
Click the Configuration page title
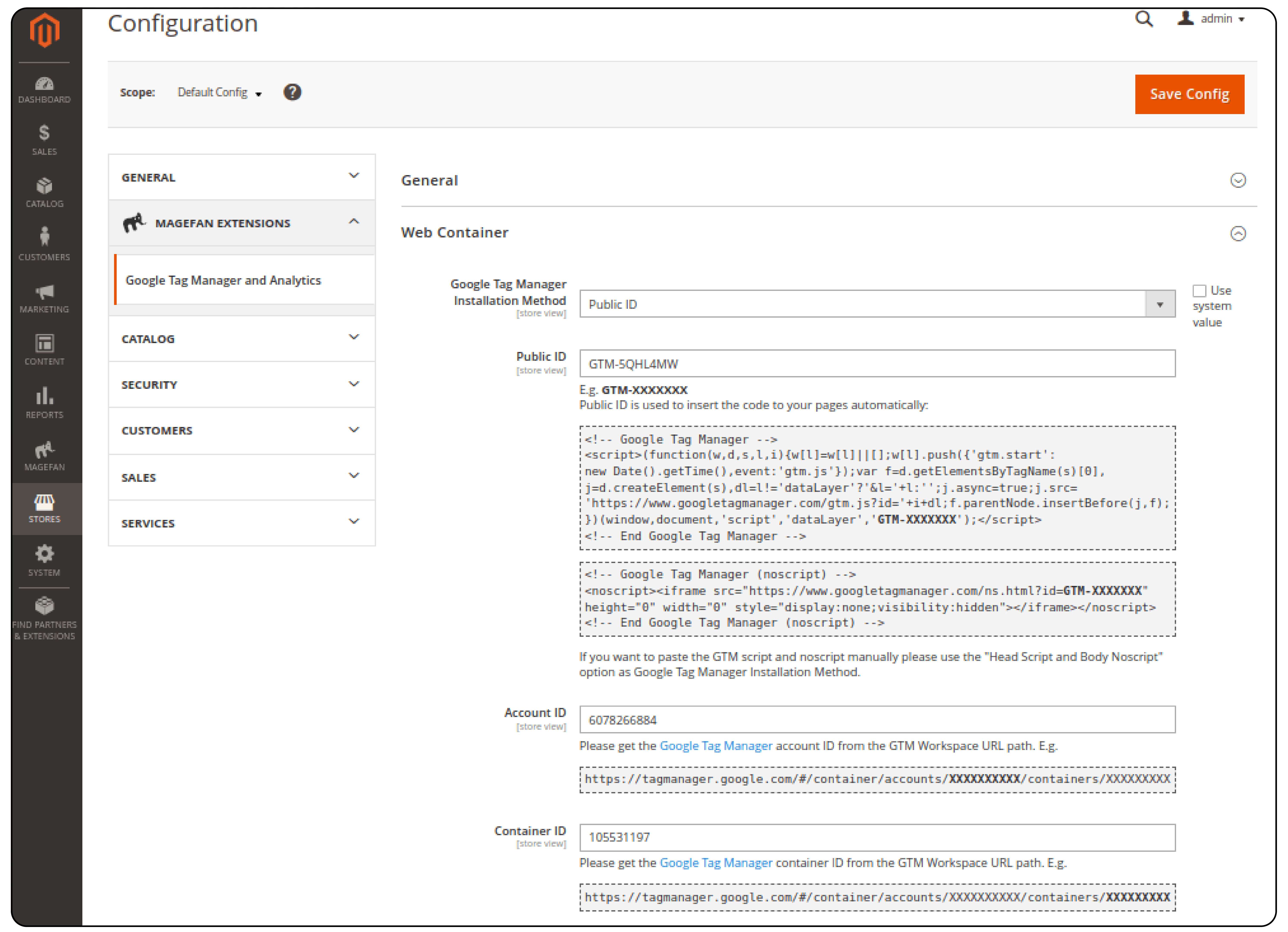click(x=183, y=24)
